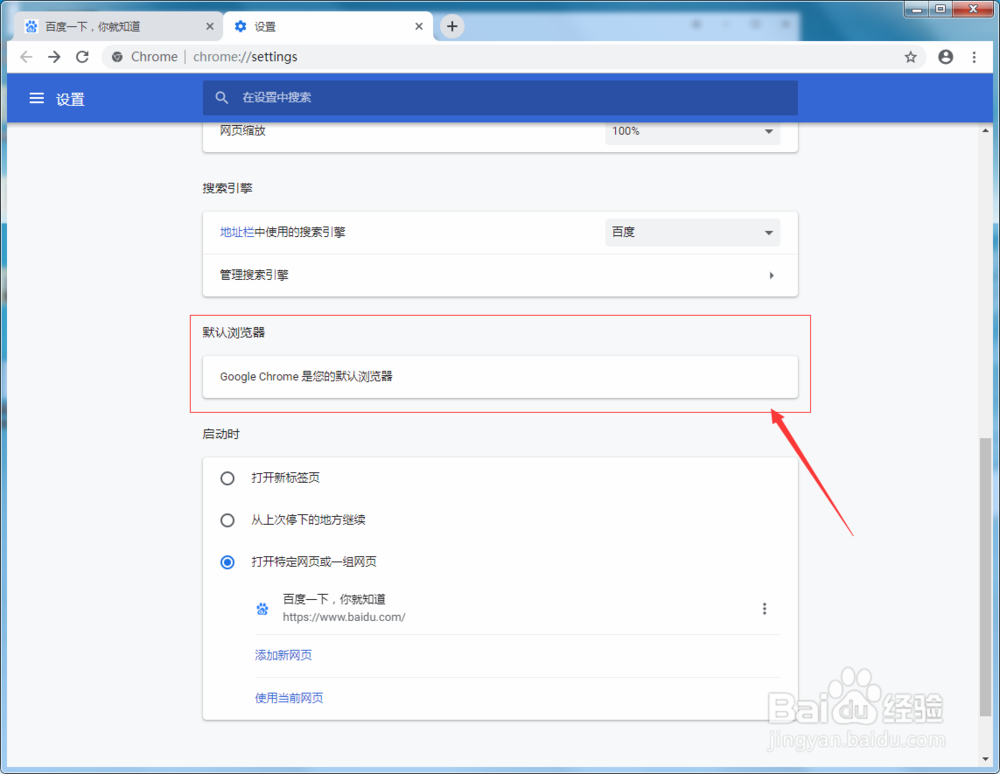The height and width of the screenshot is (774, 1000).
Task: Click the 启动时 section heading
Action: click(x=221, y=434)
